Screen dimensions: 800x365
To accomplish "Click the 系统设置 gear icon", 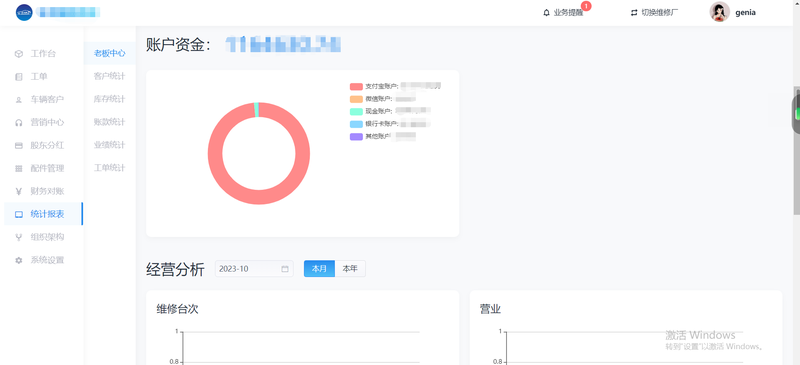I will tap(19, 260).
